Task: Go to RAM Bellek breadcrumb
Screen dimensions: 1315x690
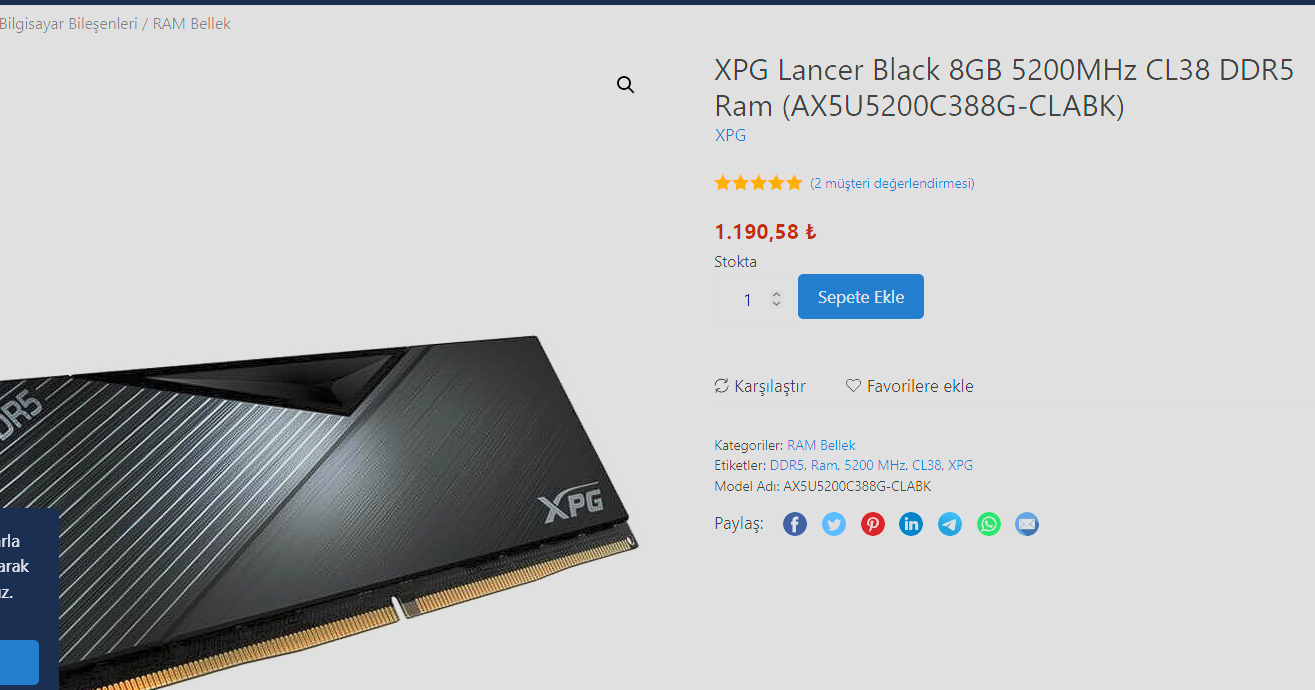Action: (x=192, y=23)
